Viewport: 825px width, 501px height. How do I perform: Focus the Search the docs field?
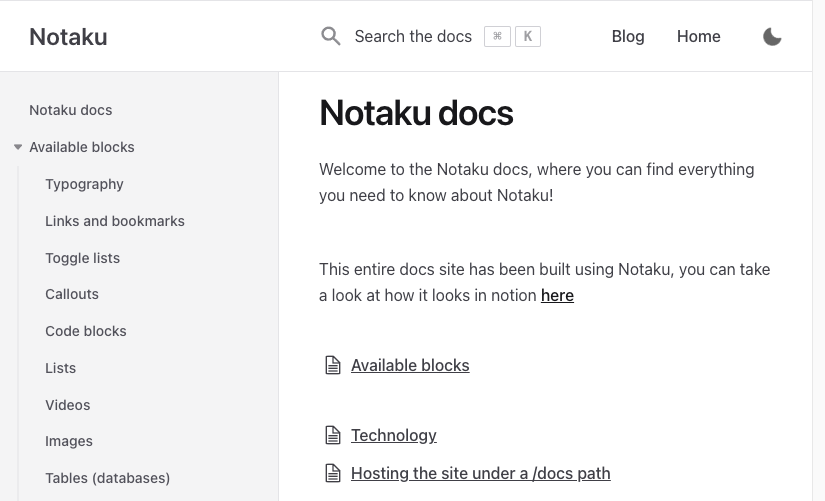point(413,36)
